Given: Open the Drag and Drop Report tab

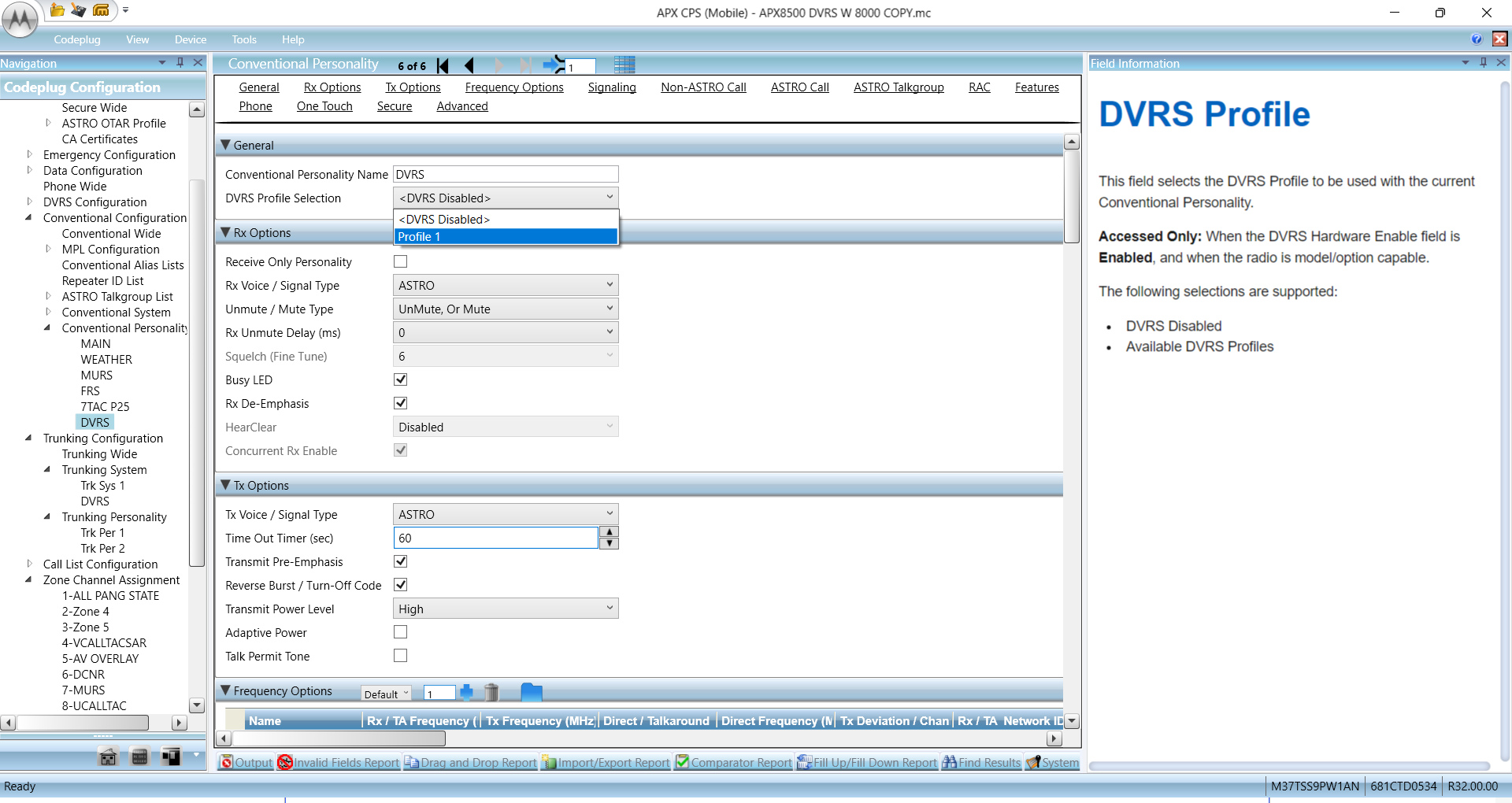Looking at the screenshot, I should point(471,762).
